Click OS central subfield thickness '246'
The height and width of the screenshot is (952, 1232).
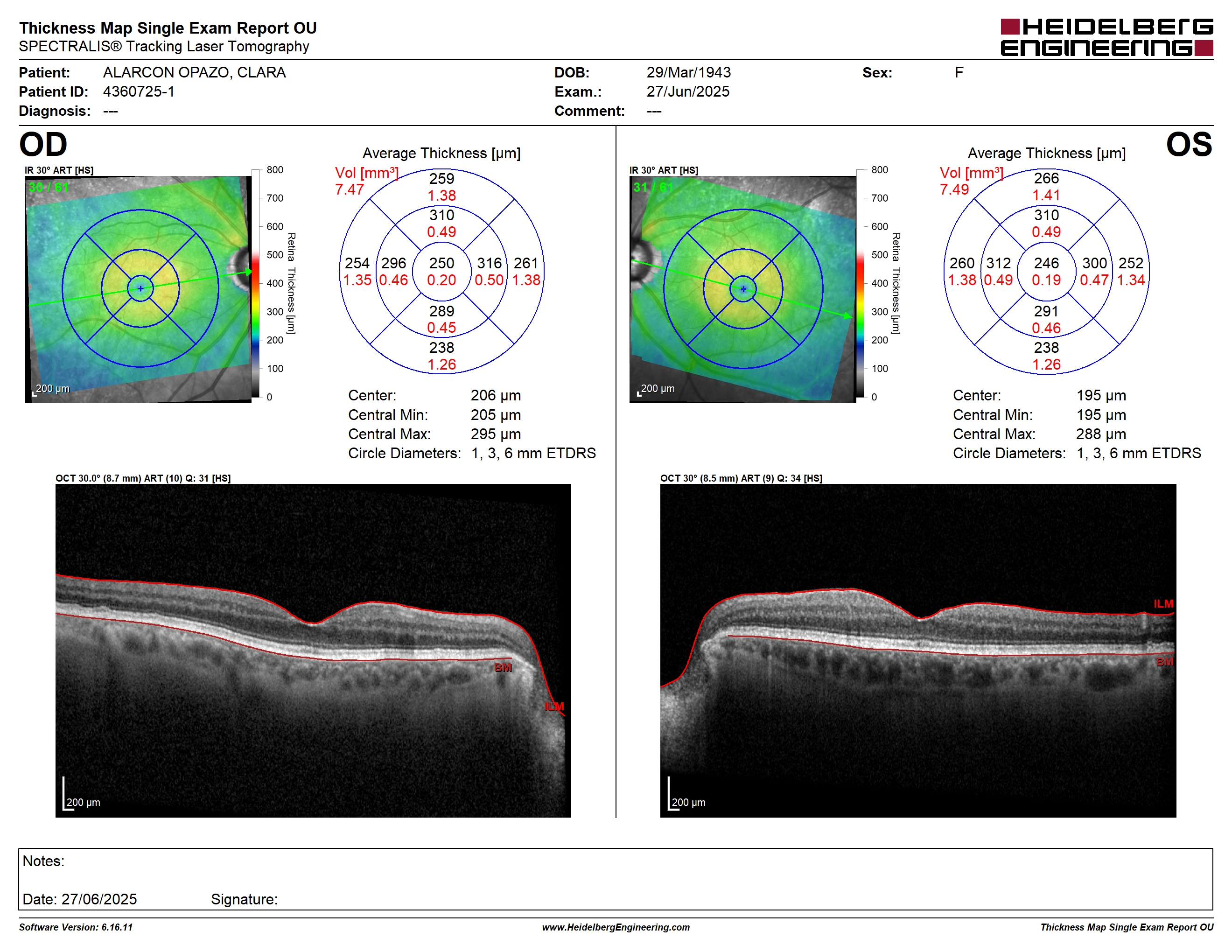coord(1046,263)
